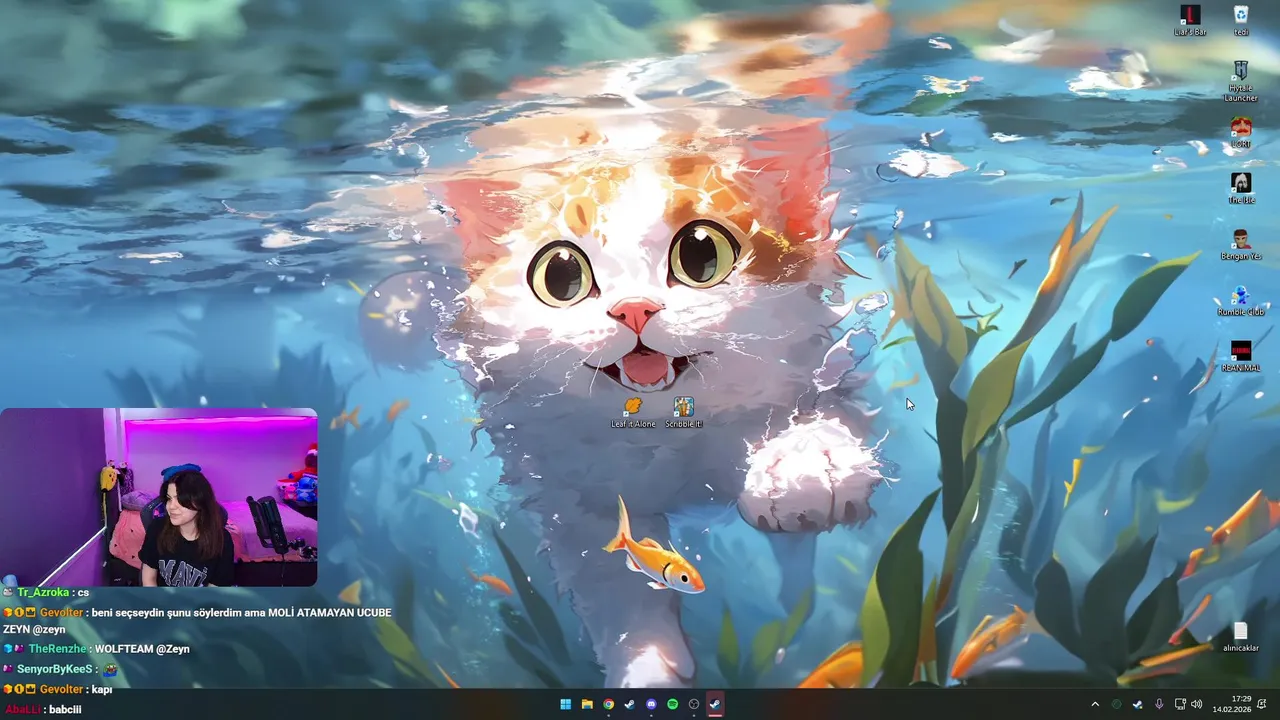The height and width of the screenshot is (720, 1280).
Task: Click the highlighted active Steam taskbar icon
Action: 715,704
